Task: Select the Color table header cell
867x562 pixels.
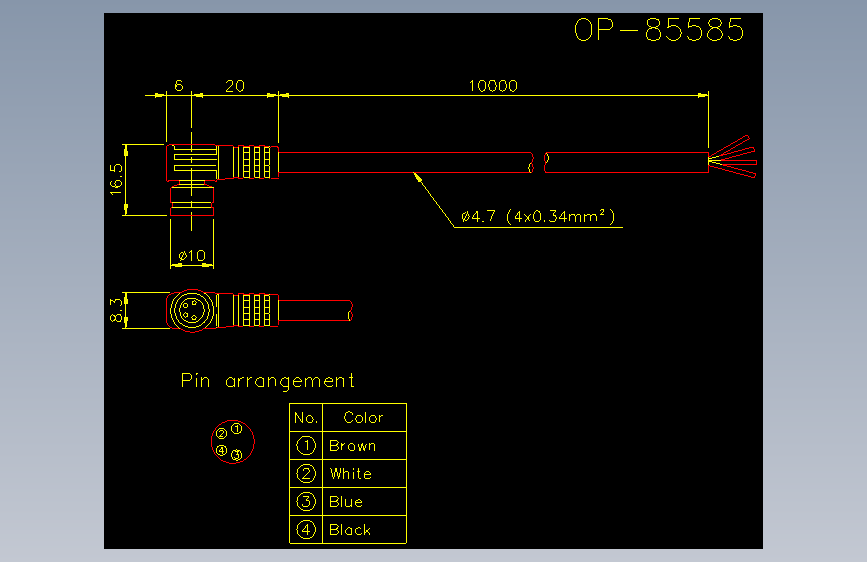Action: pos(364,418)
